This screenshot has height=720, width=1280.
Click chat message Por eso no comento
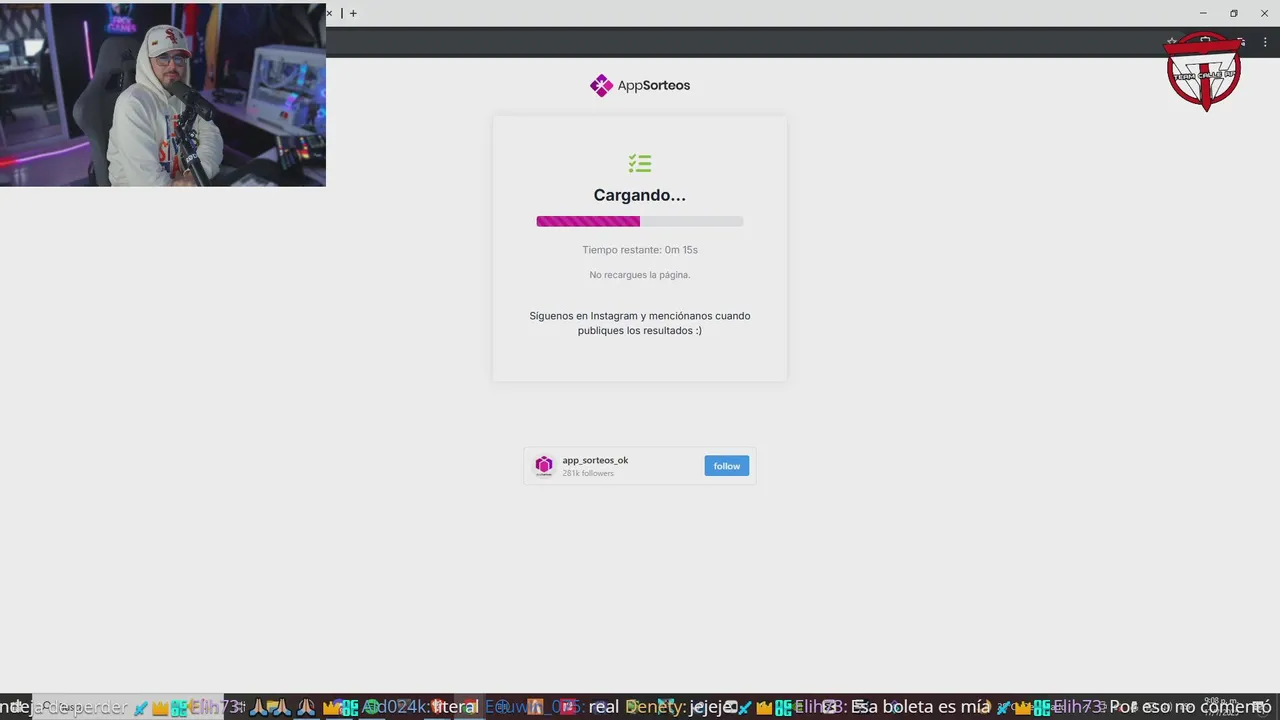(x=1190, y=707)
